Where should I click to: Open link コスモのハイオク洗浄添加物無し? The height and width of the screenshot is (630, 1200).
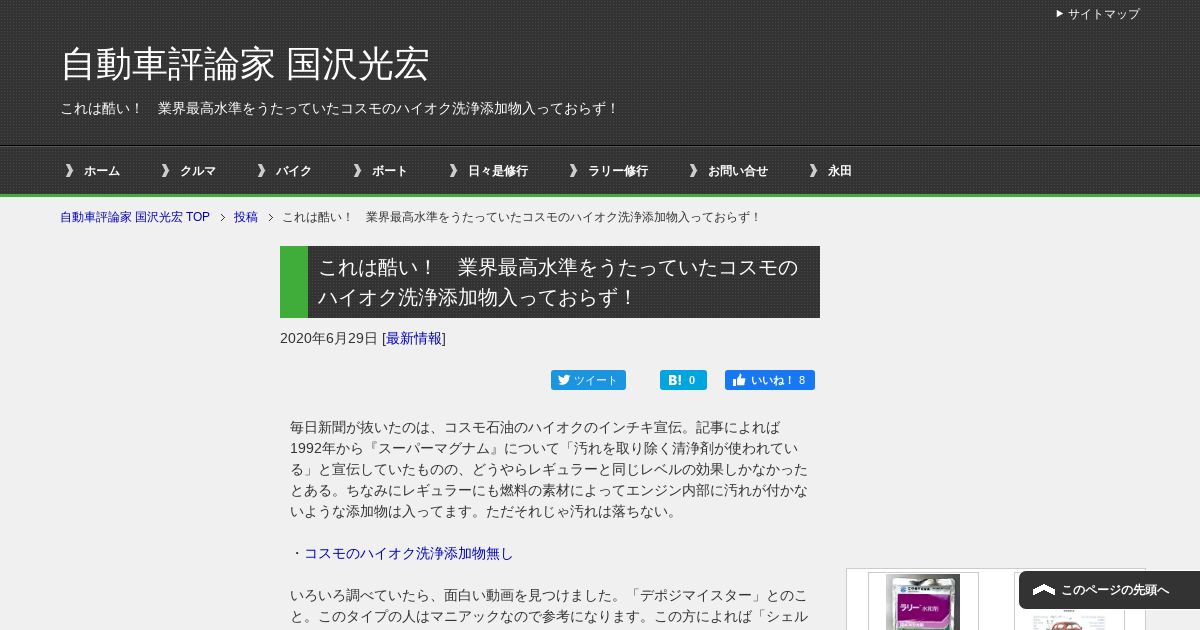(408, 553)
